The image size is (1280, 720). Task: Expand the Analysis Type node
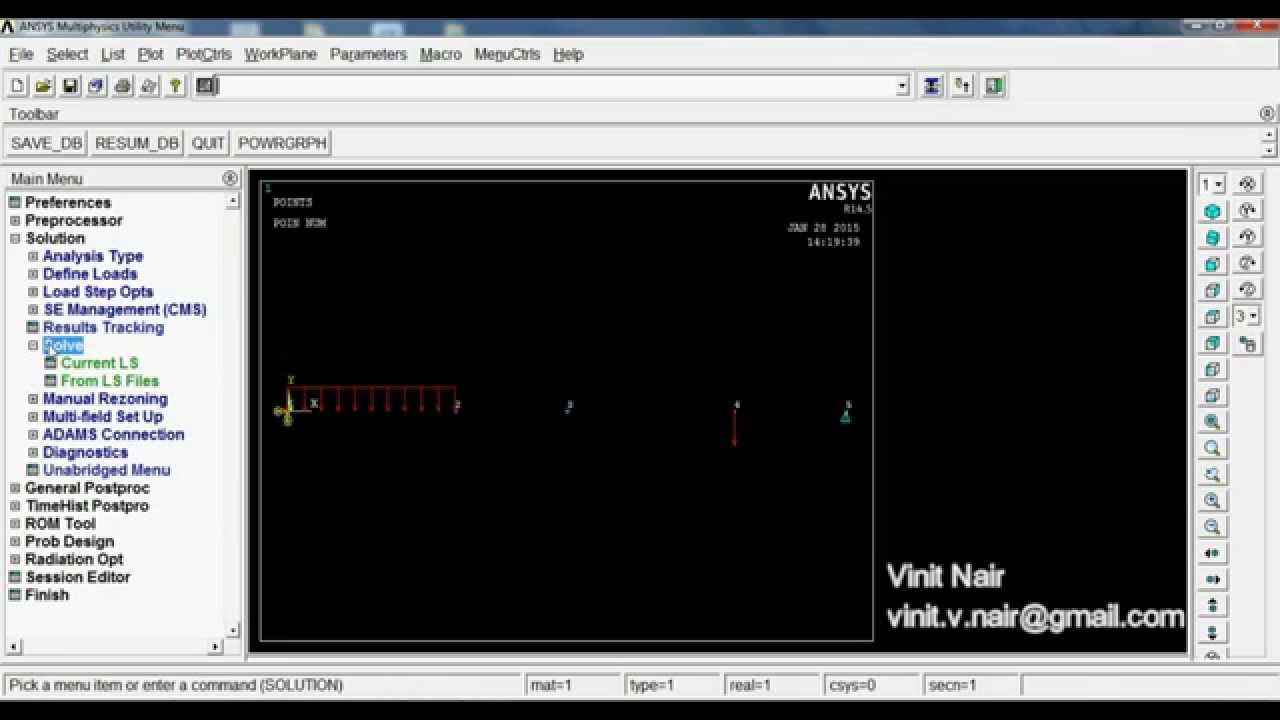tap(33, 257)
